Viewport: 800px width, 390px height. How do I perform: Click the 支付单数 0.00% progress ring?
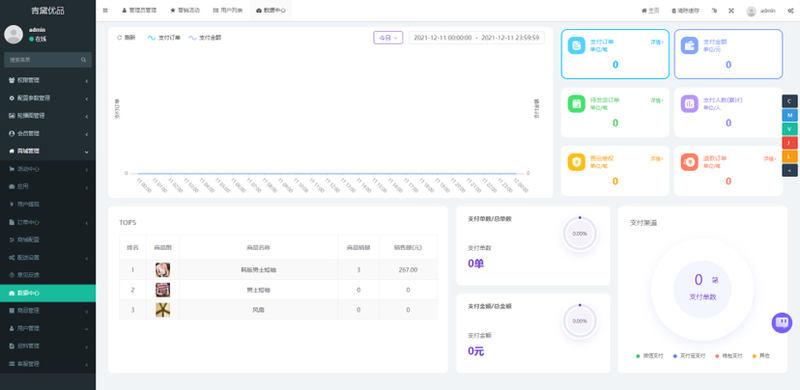point(580,234)
